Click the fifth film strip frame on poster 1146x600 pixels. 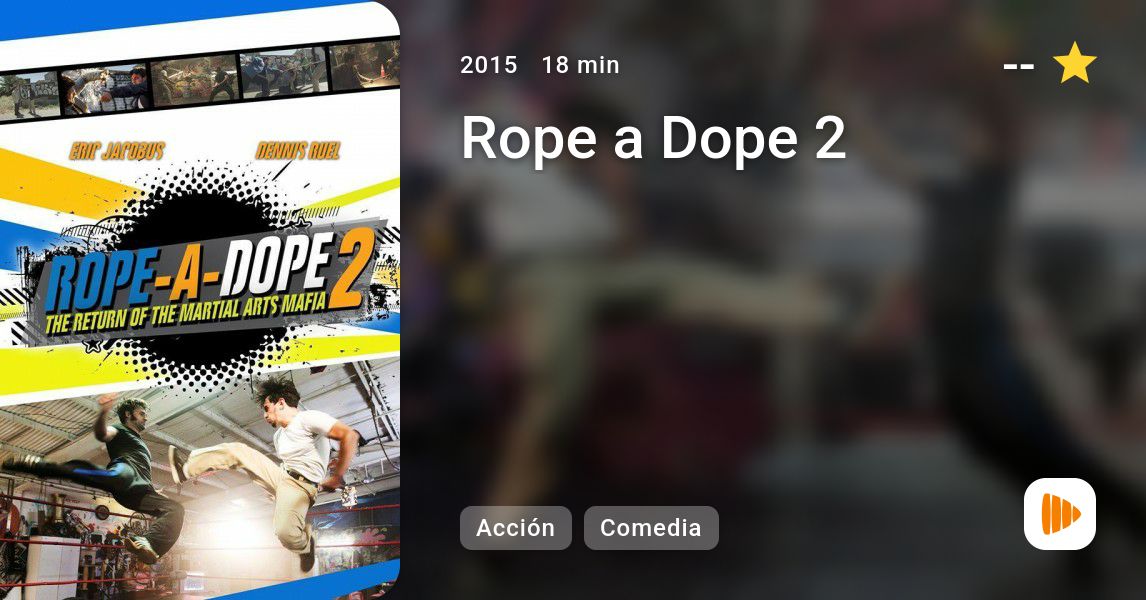pos(364,64)
